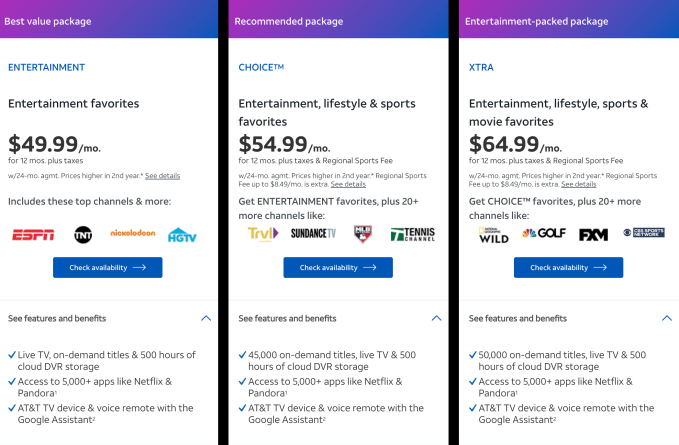
Task: Click the FXM channel logo
Action: 593,235
